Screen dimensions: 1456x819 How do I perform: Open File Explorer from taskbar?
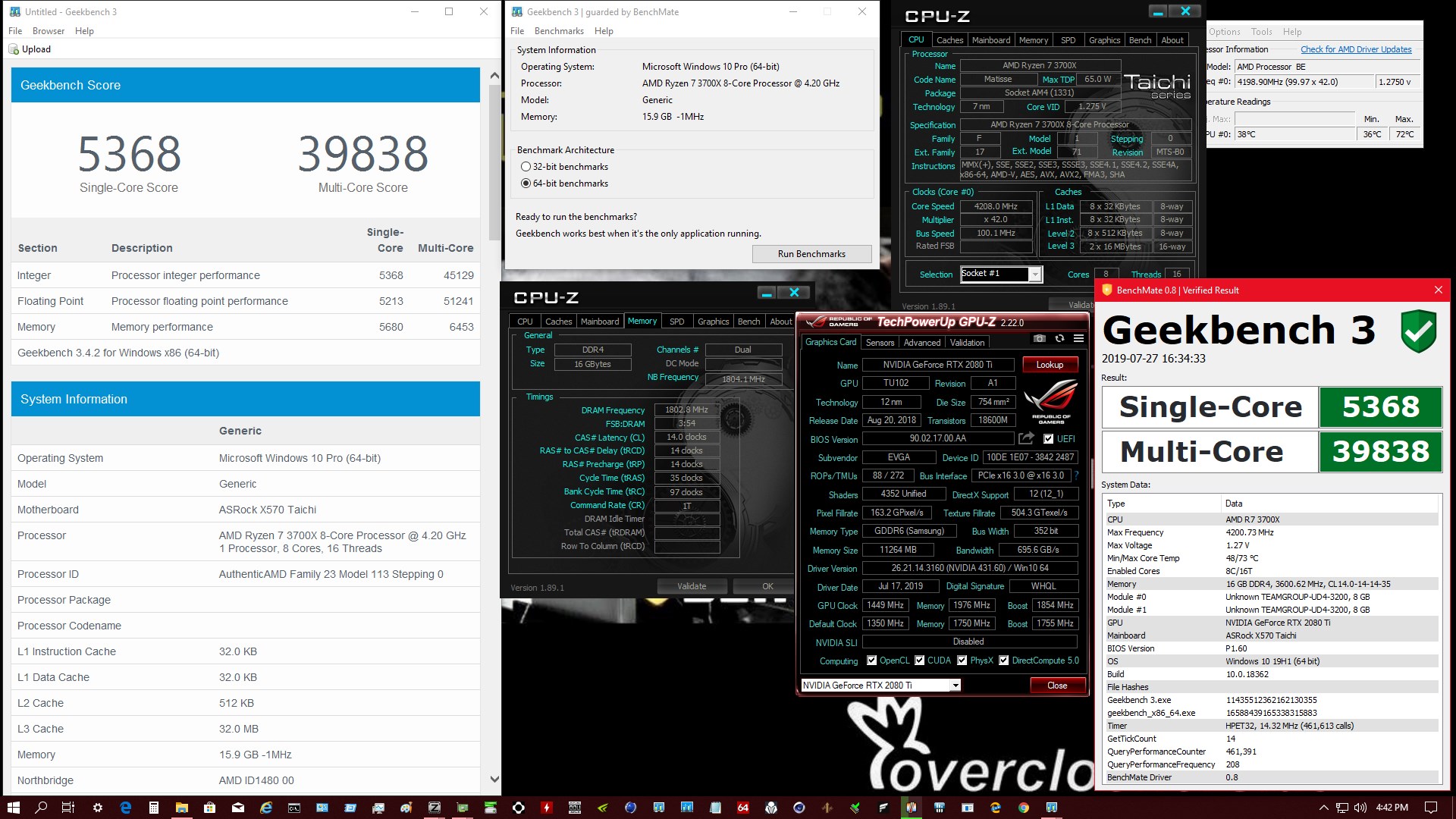(x=182, y=808)
